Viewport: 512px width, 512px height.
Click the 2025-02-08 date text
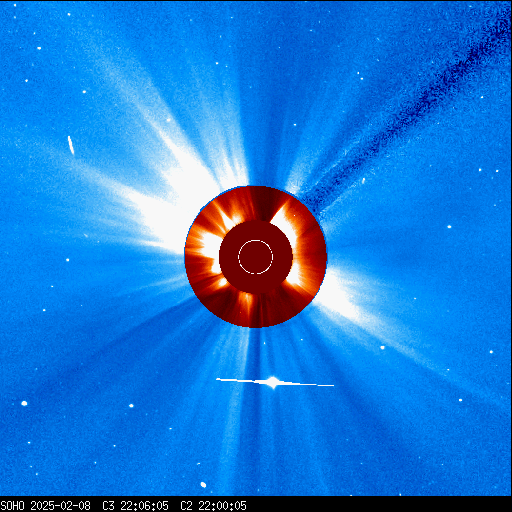point(60,505)
